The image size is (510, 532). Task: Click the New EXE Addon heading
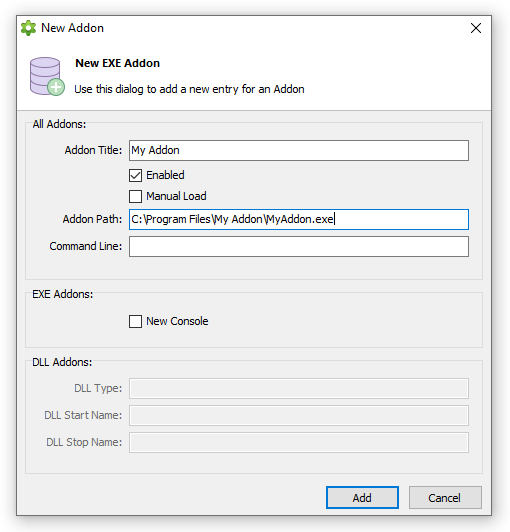pyautogui.click(x=117, y=63)
